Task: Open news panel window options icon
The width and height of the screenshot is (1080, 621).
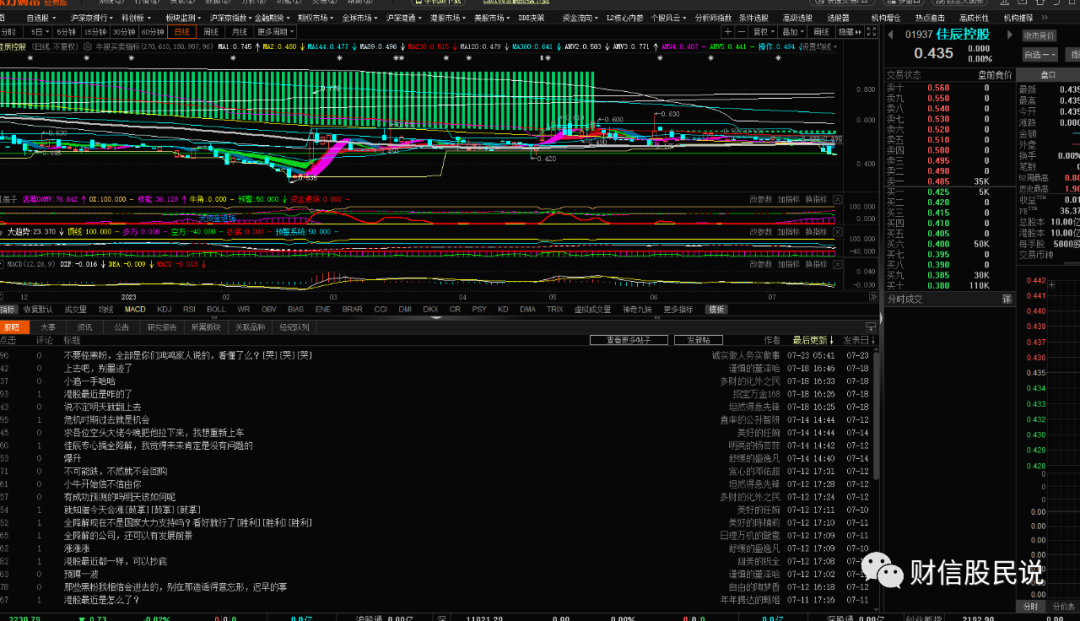Action: [x=871, y=327]
